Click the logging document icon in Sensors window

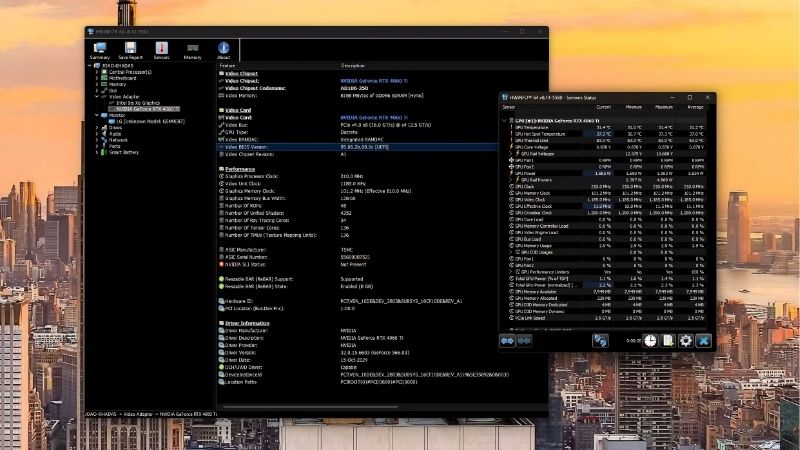[x=668, y=341]
